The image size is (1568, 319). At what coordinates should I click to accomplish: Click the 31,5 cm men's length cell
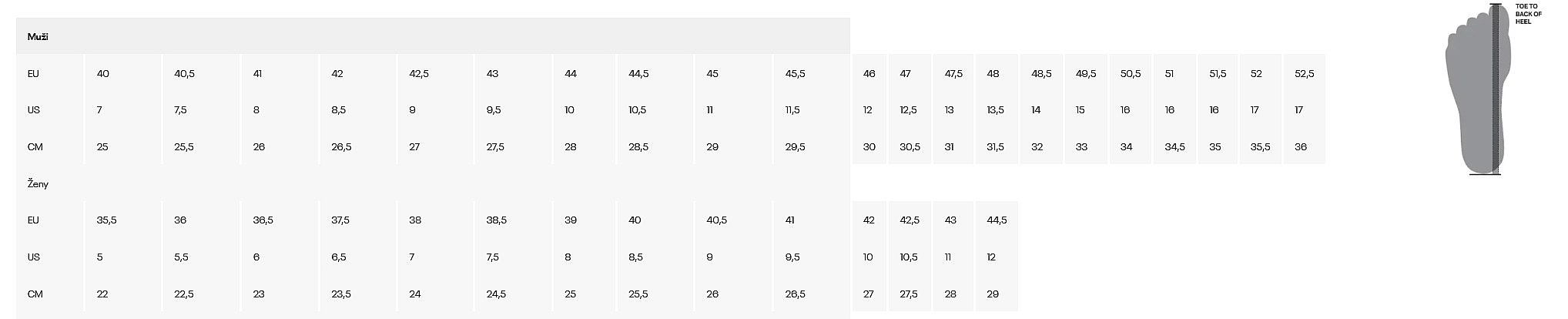(x=996, y=147)
